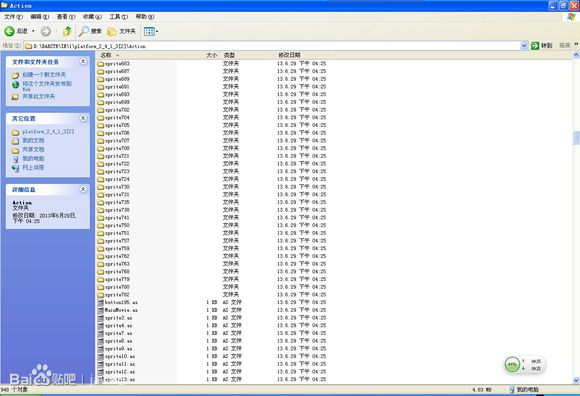Open Search (搜索) with the magnifier icon
580x396 pixels.
[84, 31]
